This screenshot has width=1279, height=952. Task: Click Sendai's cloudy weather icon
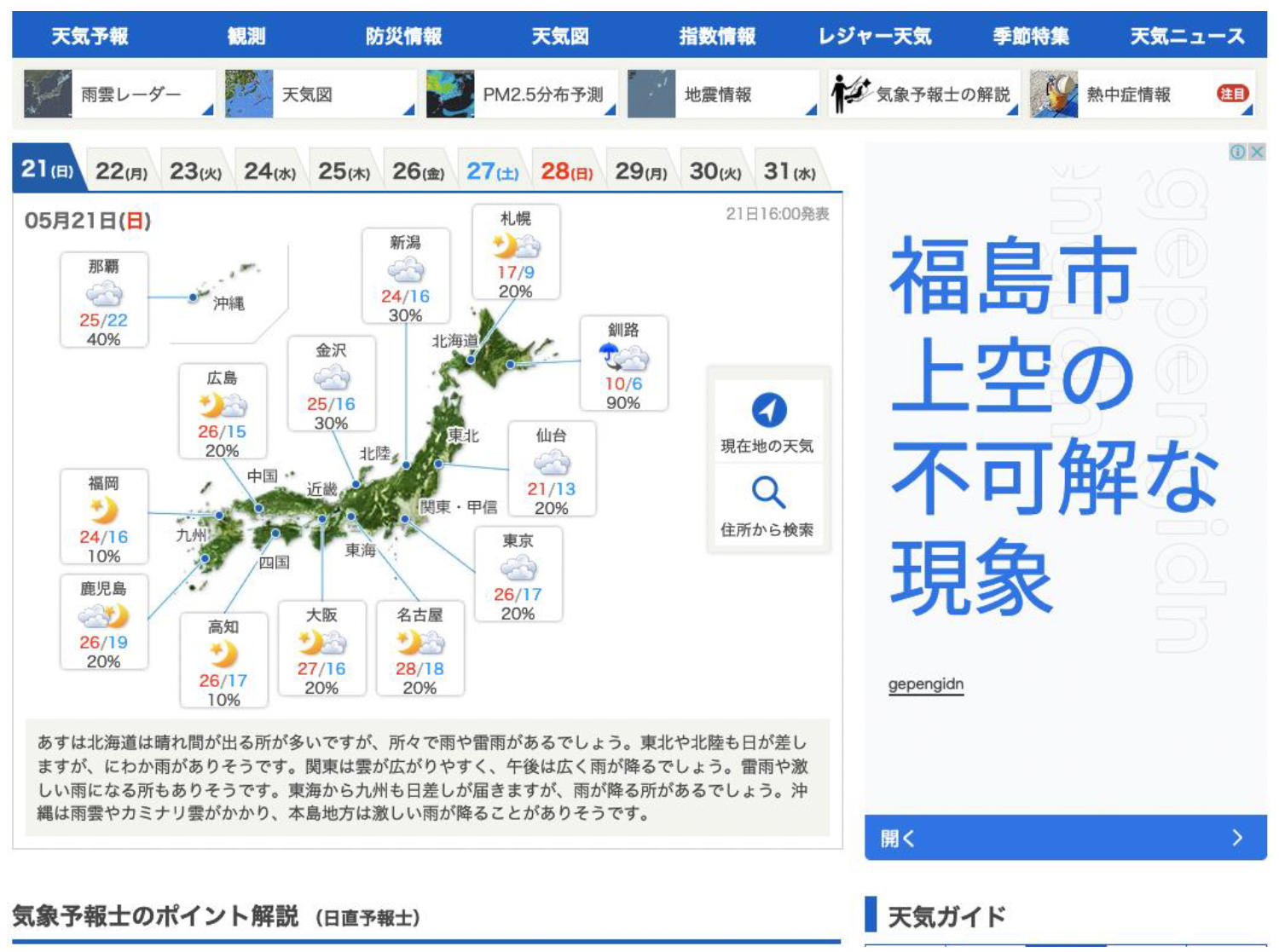(552, 463)
